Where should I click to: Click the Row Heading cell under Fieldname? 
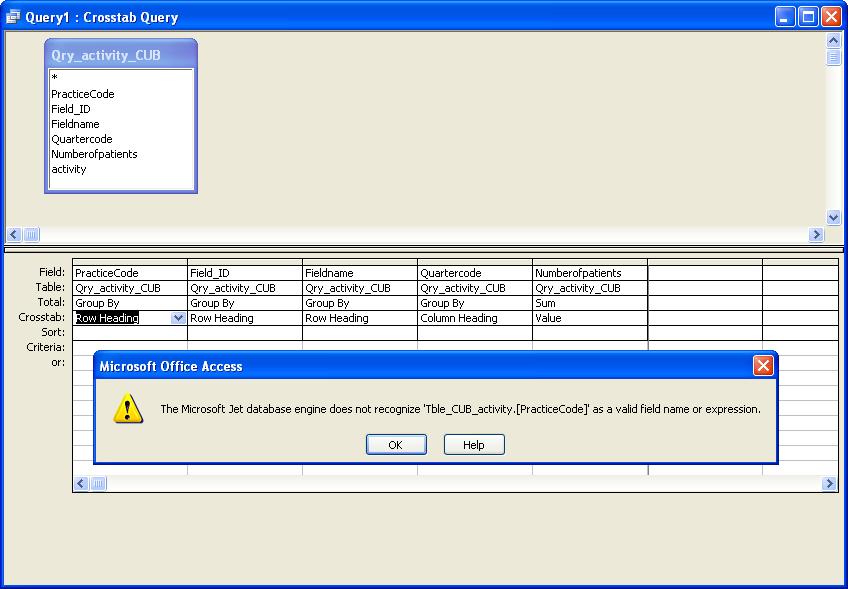(360, 318)
